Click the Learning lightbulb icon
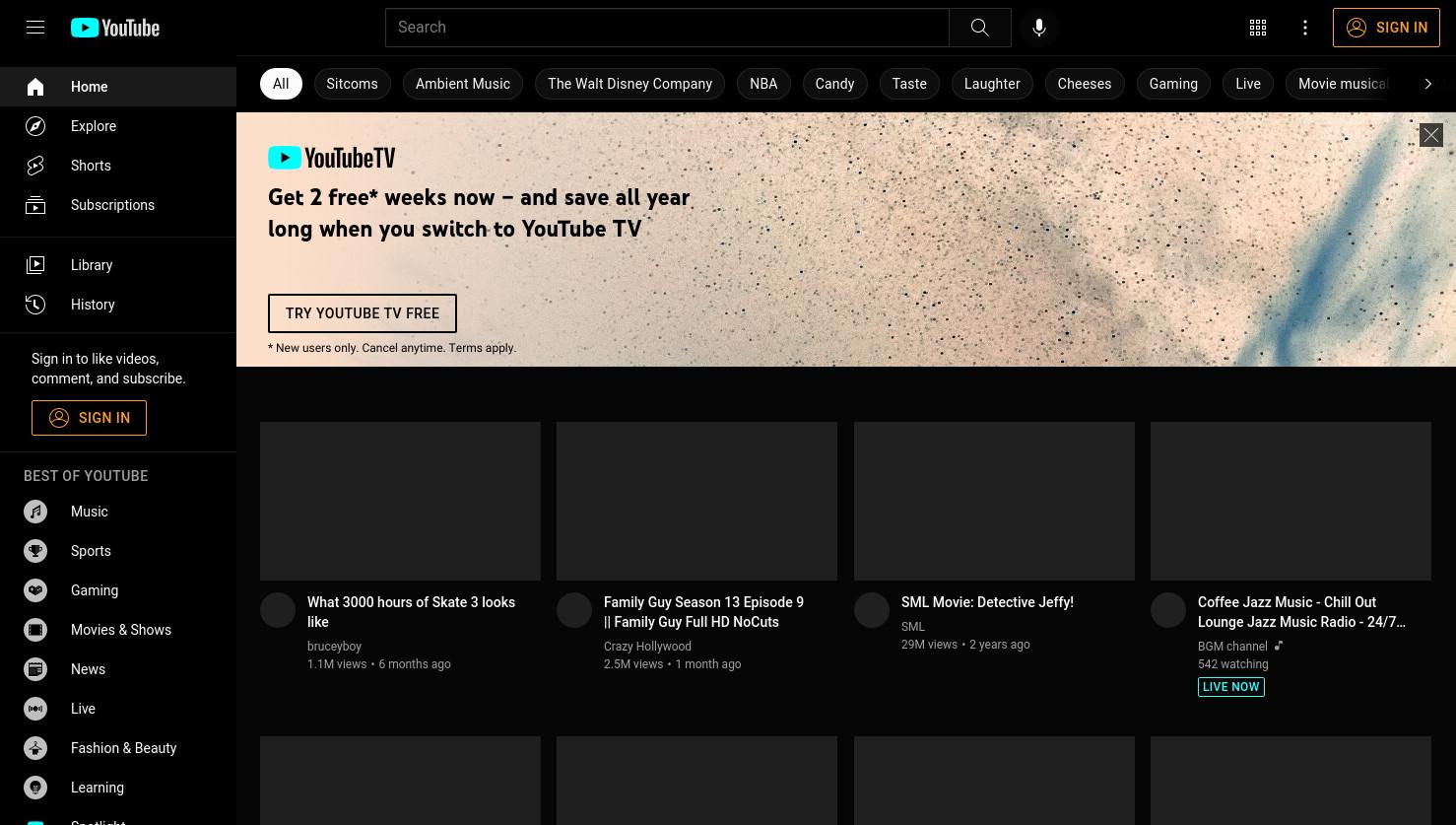Image resolution: width=1456 pixels, height=825 pixels. pos(35,788)
